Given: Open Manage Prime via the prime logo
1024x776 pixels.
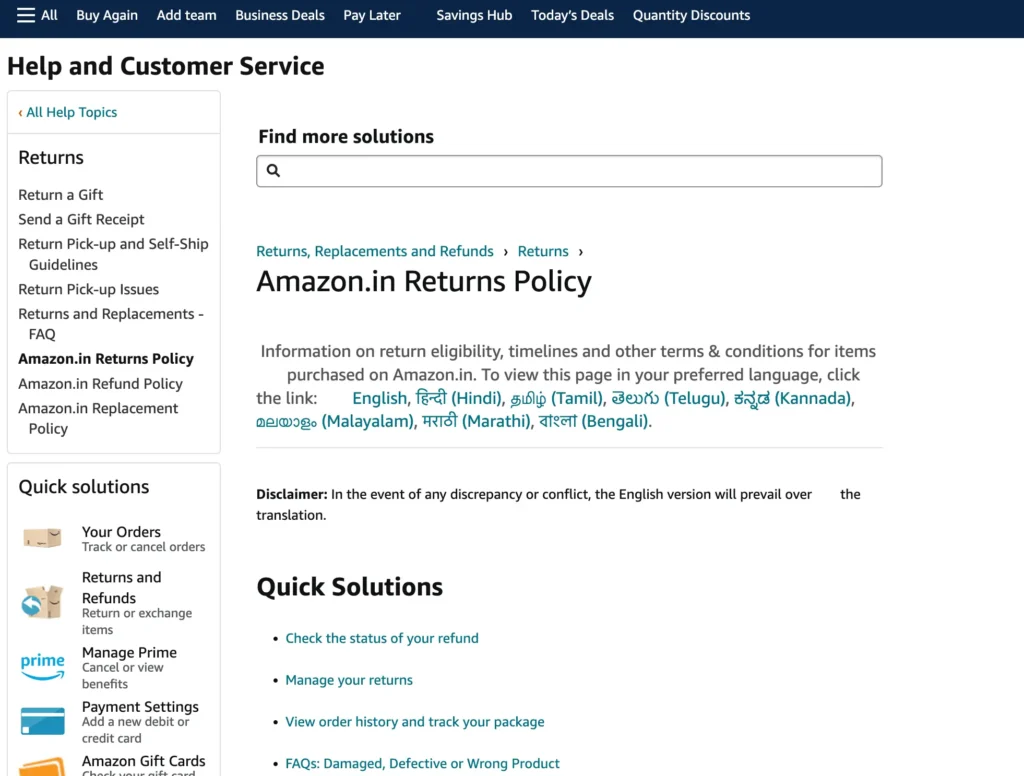Looking at the screenshot, I should point(42,666).
